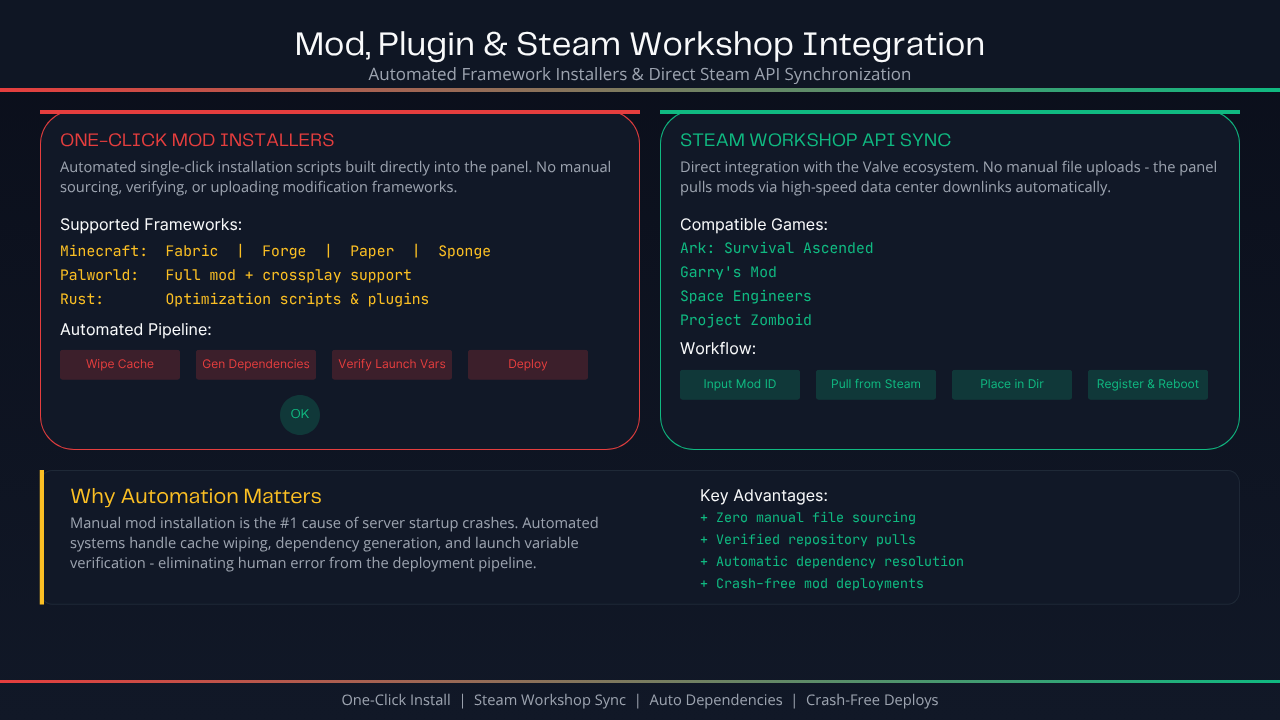This screenshot has height=720, width=1280.
Task: Click the Why Automation Matters heading
Action: tap(196, 496)
